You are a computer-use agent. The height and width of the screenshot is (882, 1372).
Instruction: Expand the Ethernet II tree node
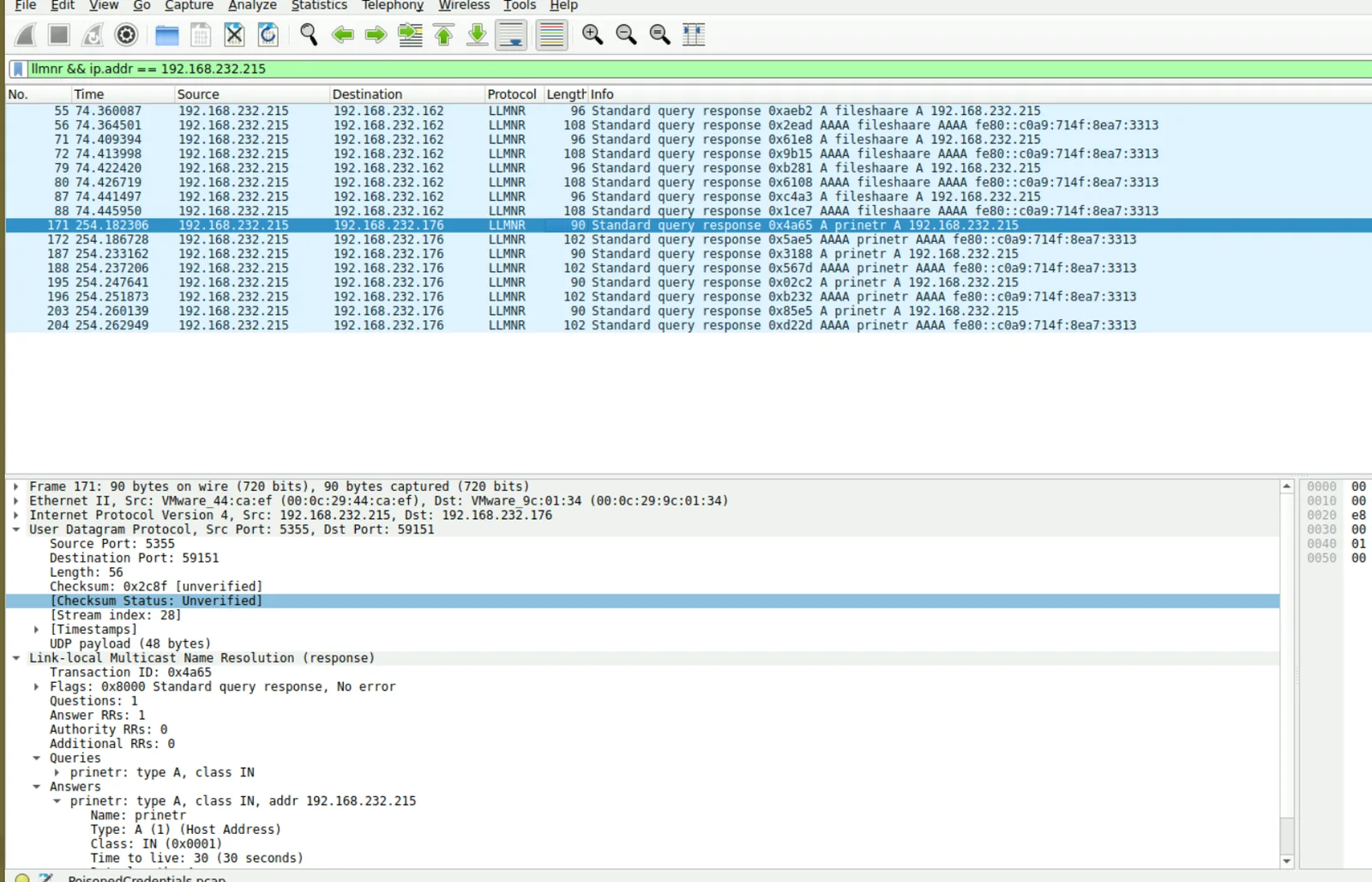[16, 501]
